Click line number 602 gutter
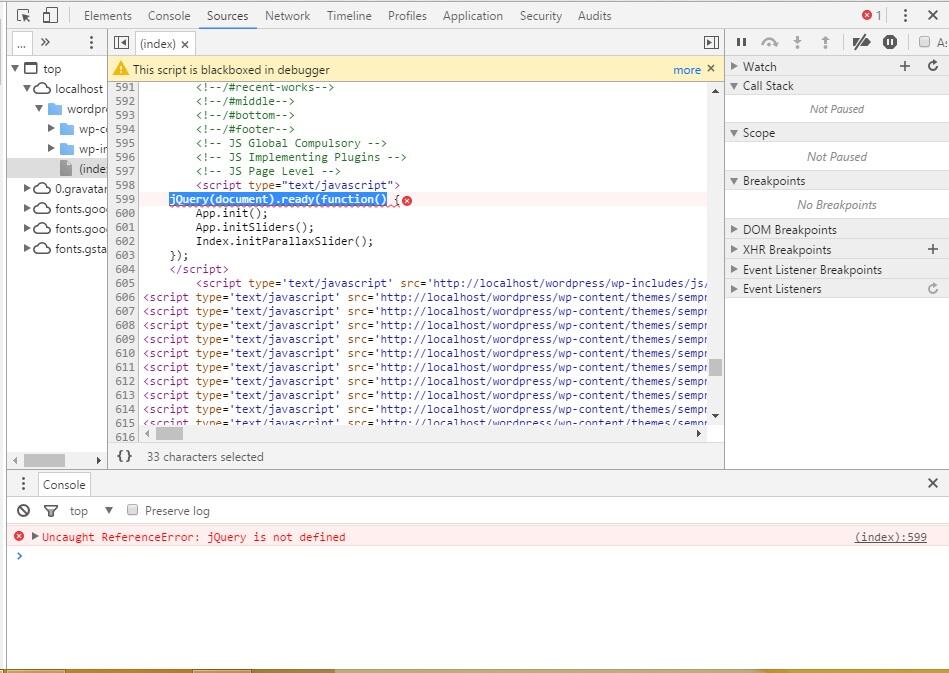 click(x=125, y=241)
